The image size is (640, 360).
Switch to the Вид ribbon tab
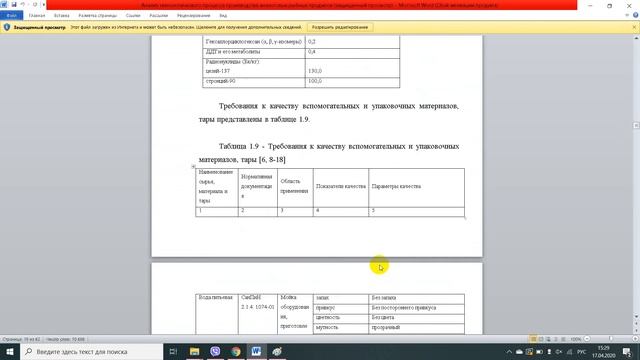223,16
